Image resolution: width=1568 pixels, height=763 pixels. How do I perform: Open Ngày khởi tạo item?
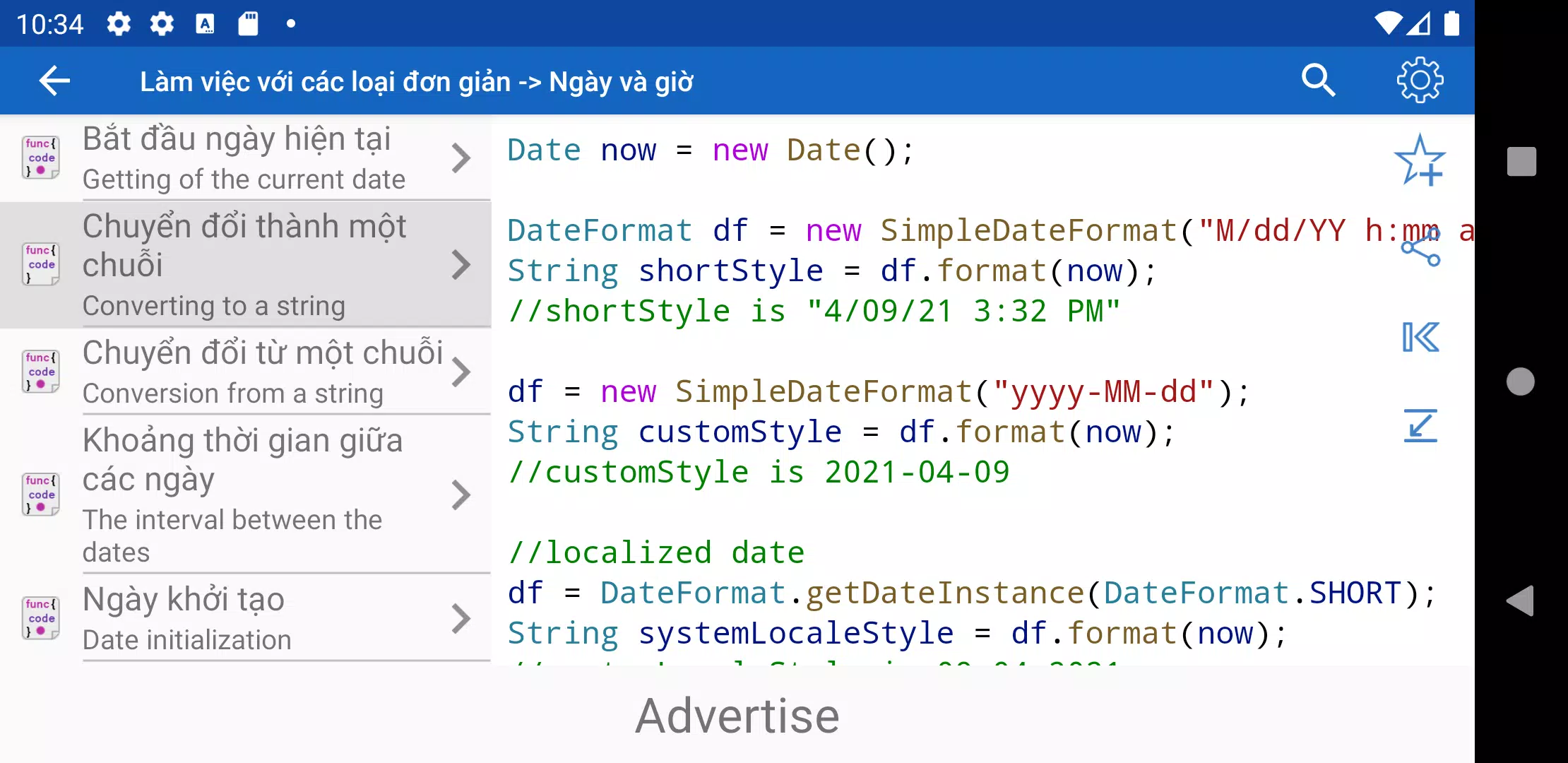[x=246, y=618]
